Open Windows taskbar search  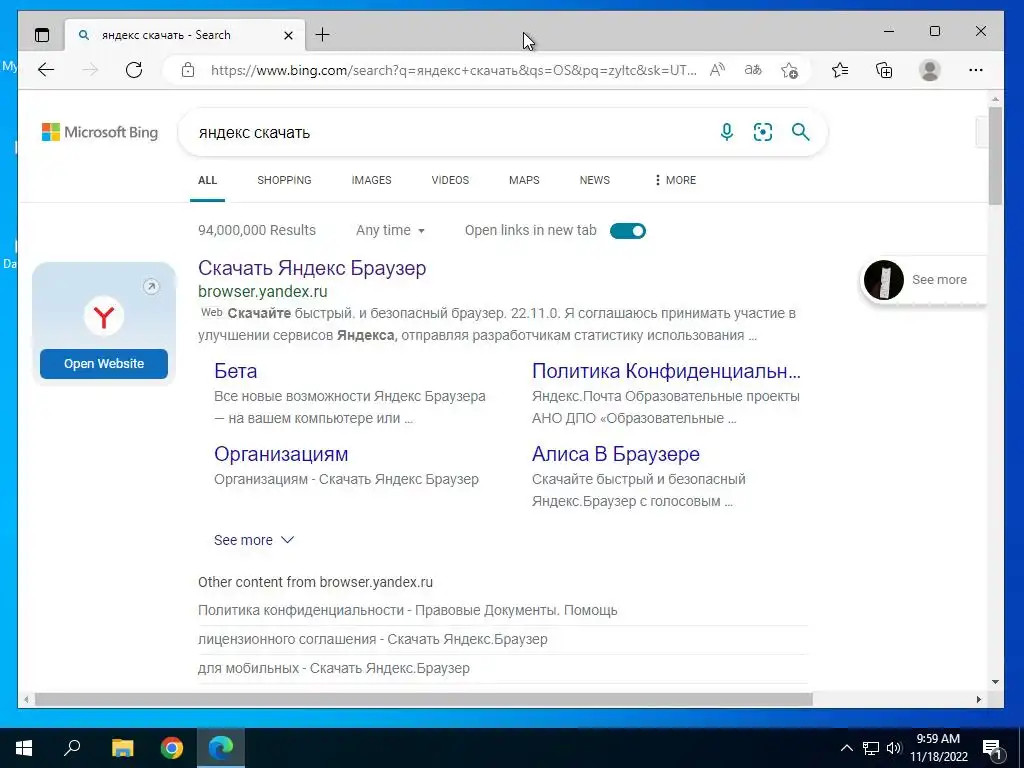pyautogui.click(x=72, y=748)
